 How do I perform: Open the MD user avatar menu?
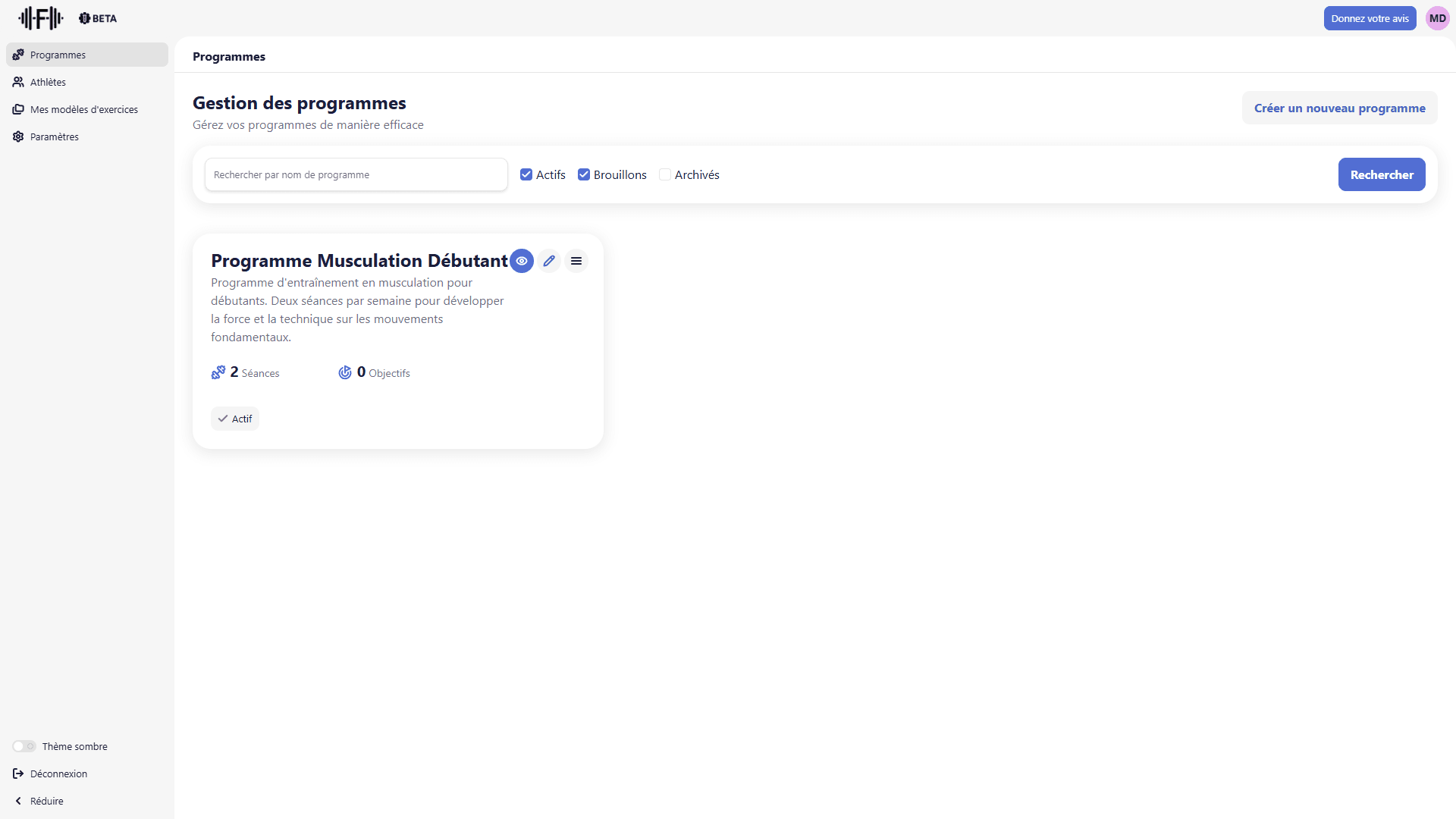tap(1437, 18)
